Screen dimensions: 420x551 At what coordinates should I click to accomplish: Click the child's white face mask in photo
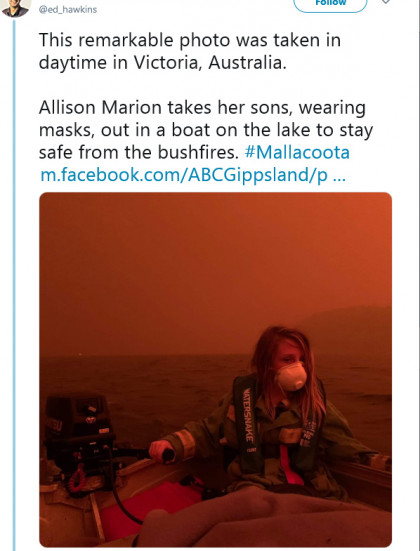click(x=291, y=376)
